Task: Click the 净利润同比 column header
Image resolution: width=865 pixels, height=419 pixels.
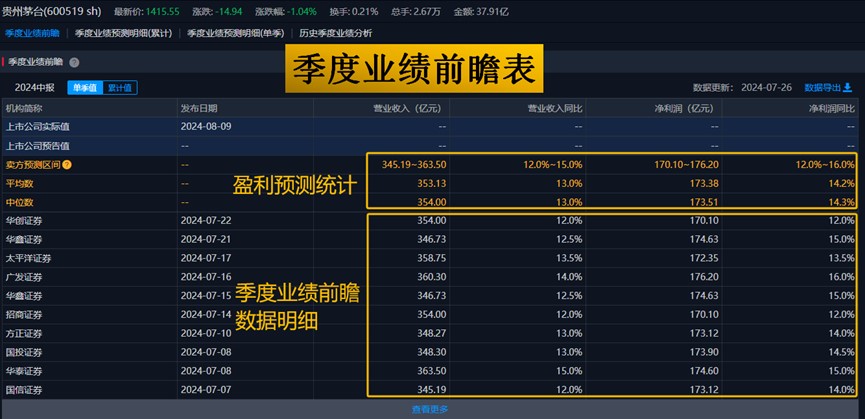Action: tap(832, 109)
